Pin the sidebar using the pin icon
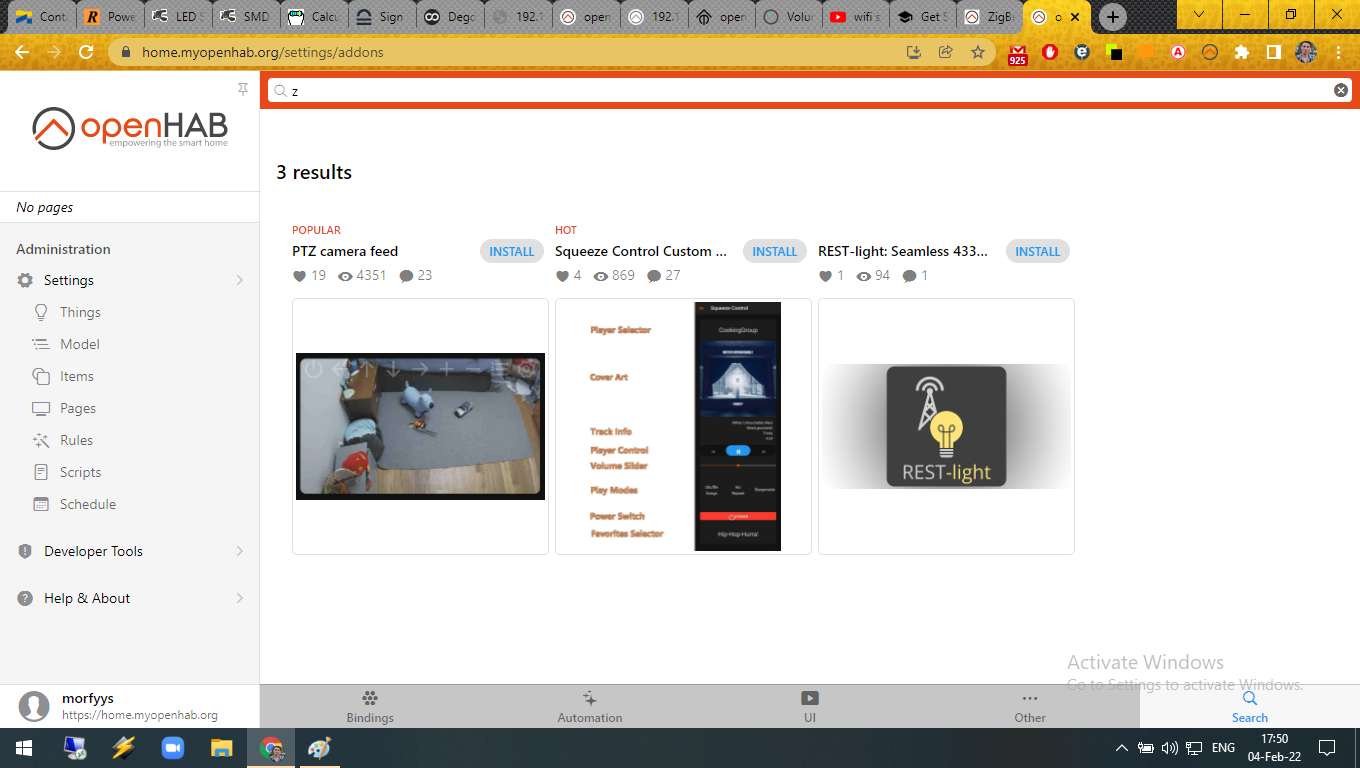 tap(243, 90)
